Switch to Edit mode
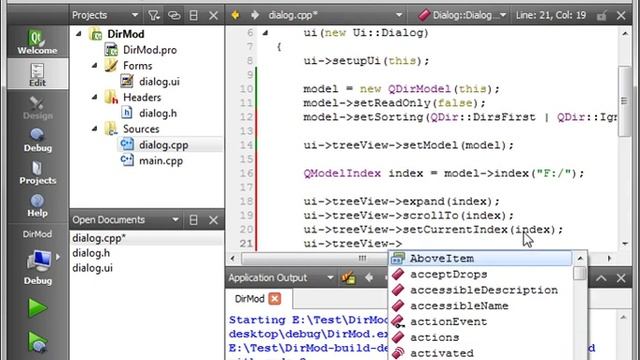 tap(37, 73)
